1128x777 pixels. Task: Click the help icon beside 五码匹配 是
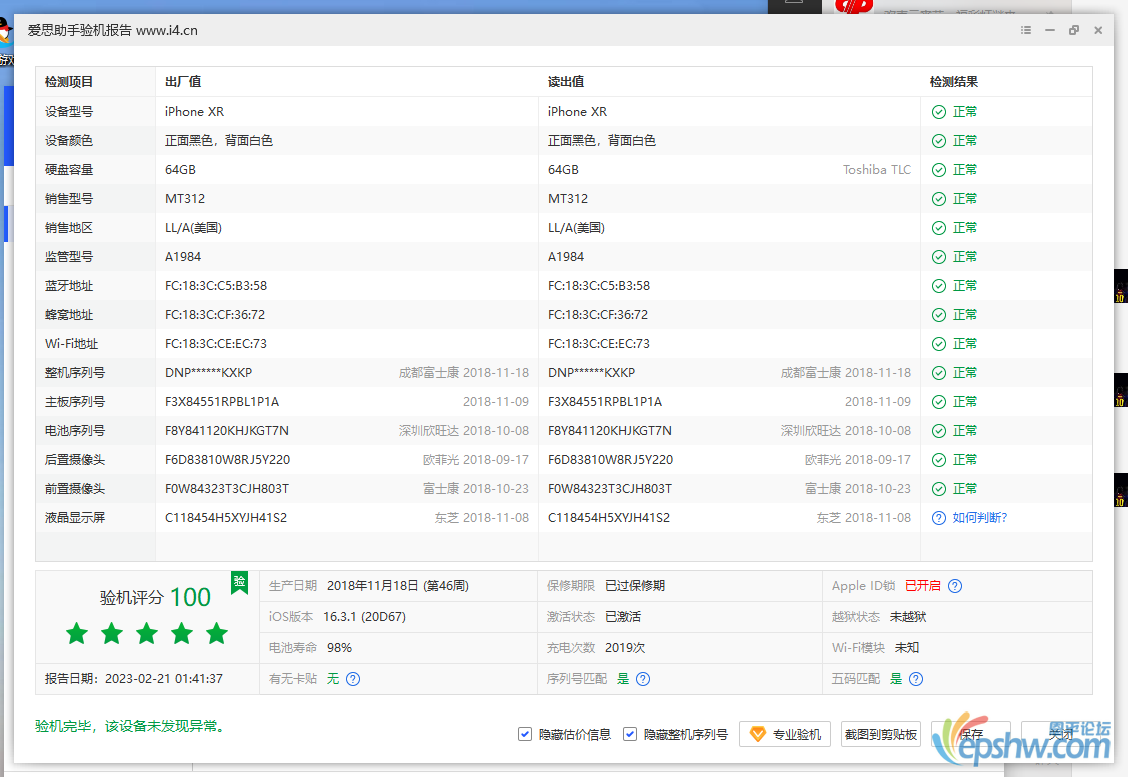(916, 678)
